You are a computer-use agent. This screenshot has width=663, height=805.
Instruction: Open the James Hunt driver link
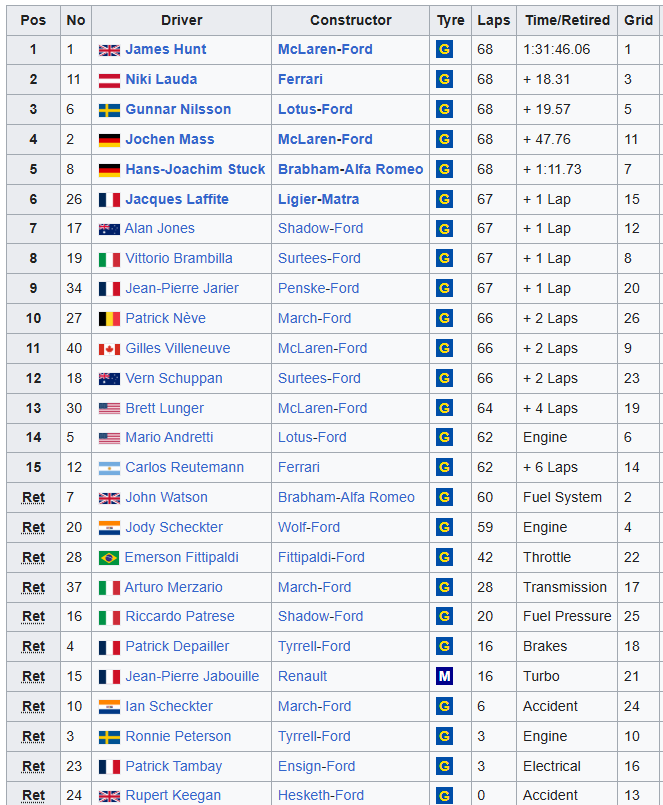point(166,49)
